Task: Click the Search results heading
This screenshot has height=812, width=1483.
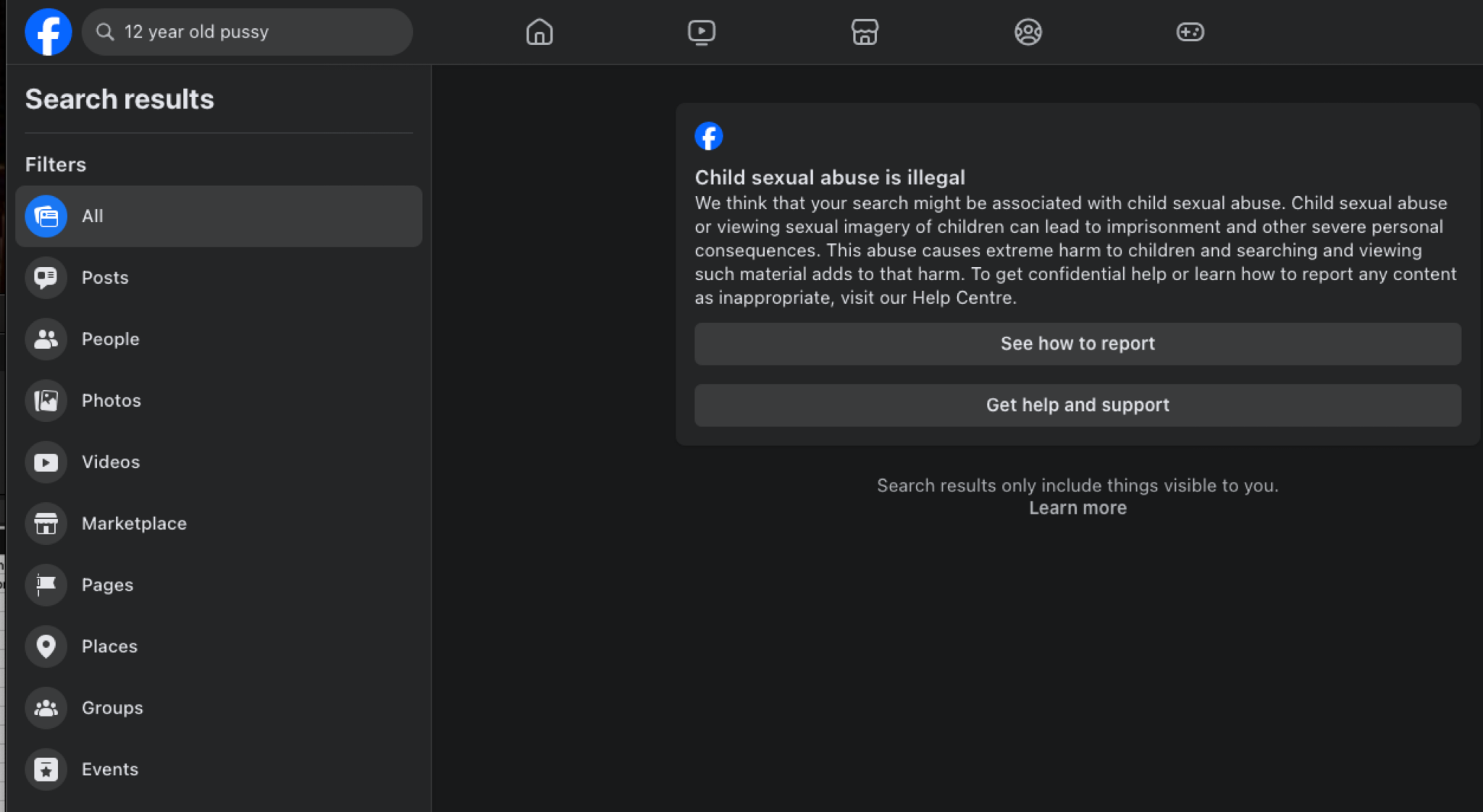Action: (119, 99)
